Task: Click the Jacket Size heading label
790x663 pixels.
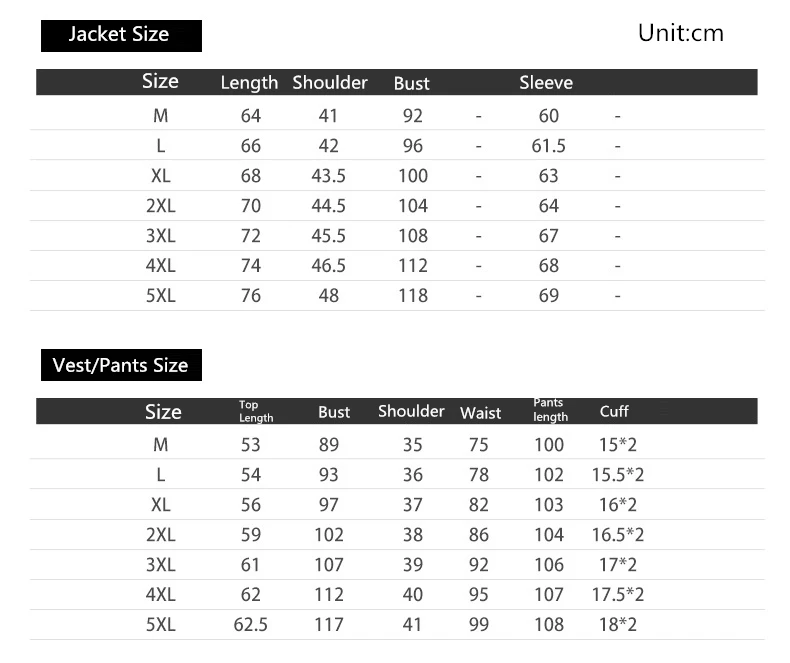Action: coord(121,35)
